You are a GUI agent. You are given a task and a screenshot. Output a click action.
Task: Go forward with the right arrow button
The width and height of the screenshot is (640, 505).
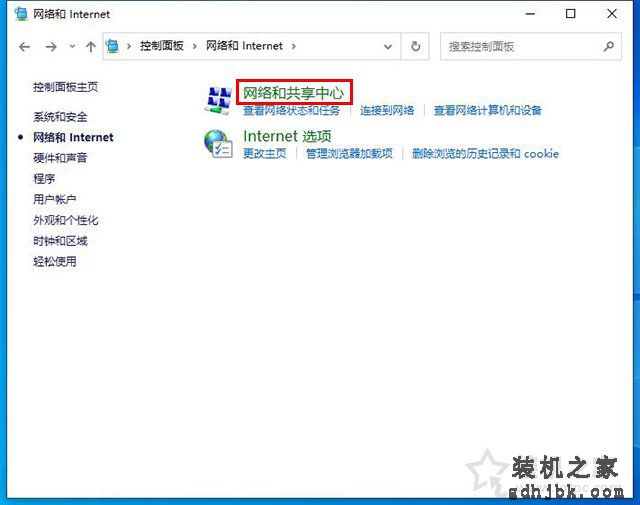click(x=51, y=47)
